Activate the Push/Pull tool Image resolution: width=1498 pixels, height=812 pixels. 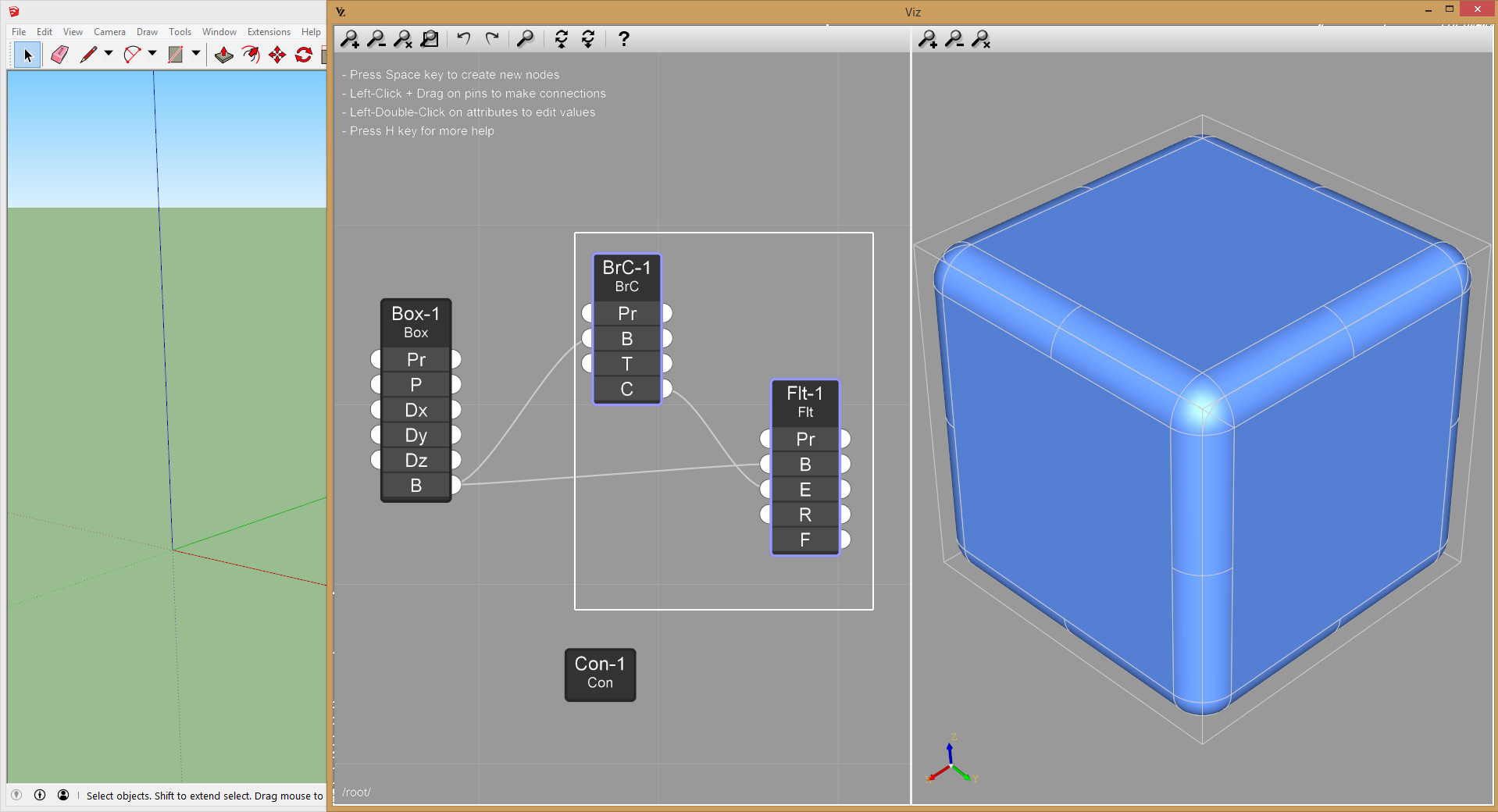point(223,55)
